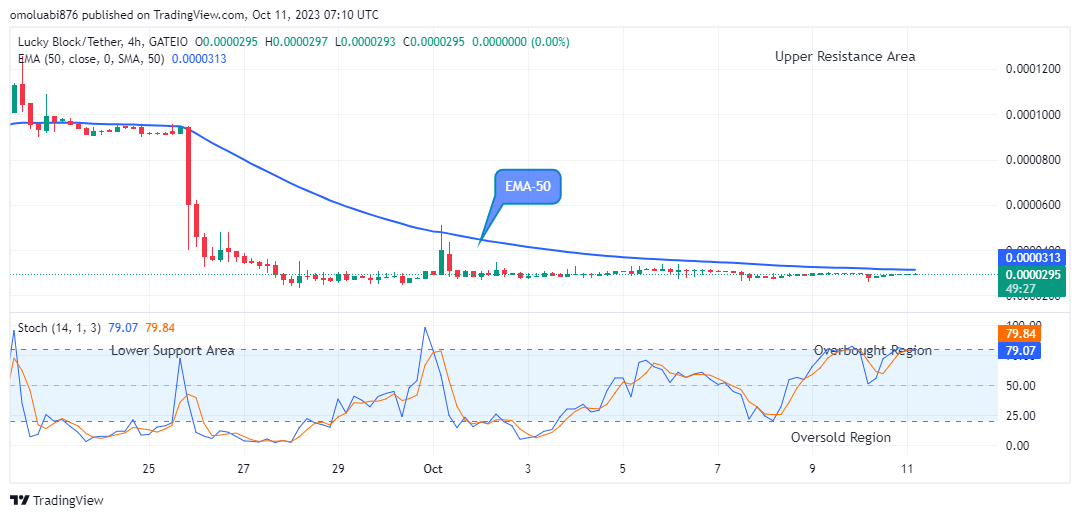Click the 0.0001200 price axis label

point(1033,70)
